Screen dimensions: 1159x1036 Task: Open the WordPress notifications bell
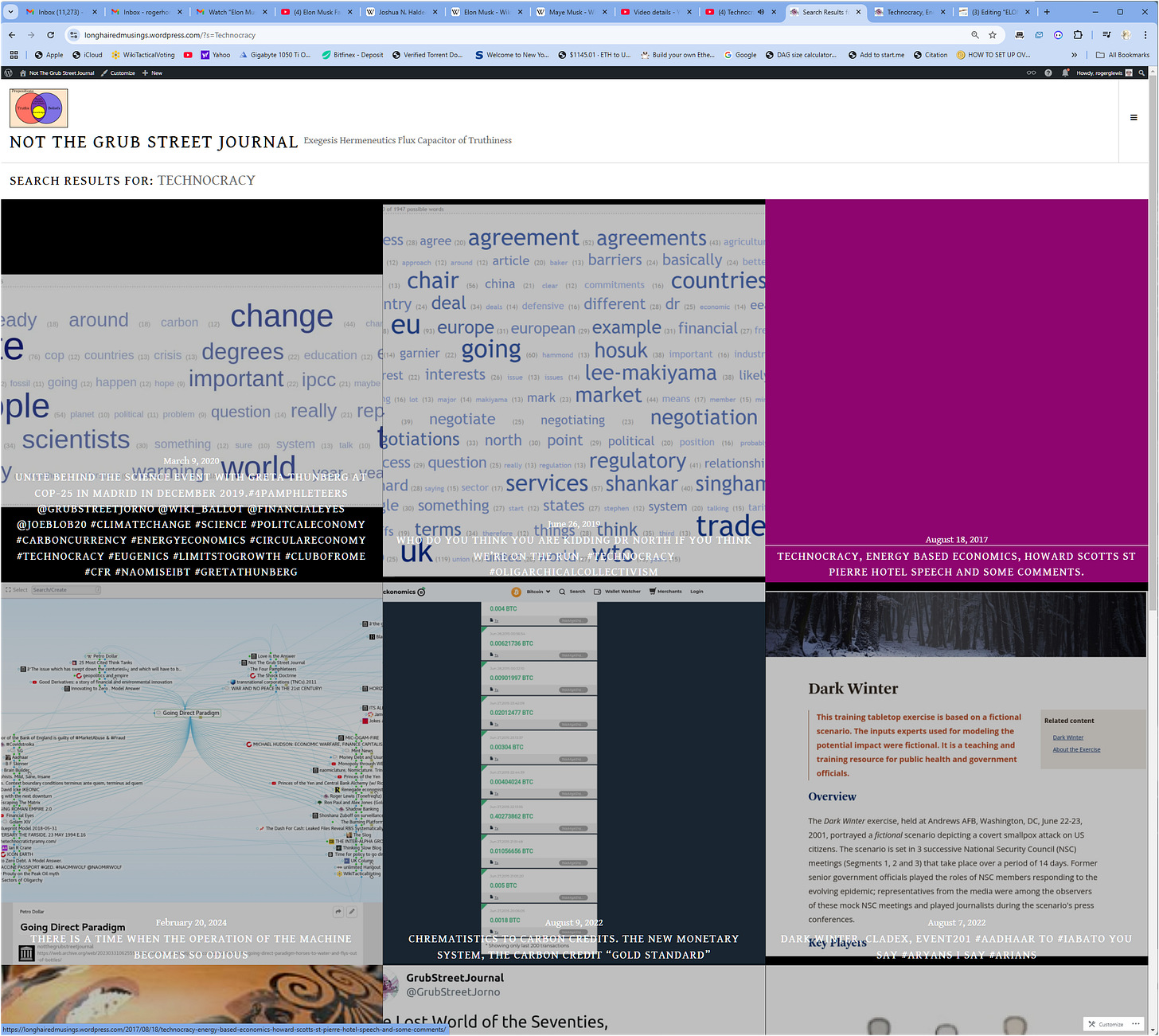1065,72
